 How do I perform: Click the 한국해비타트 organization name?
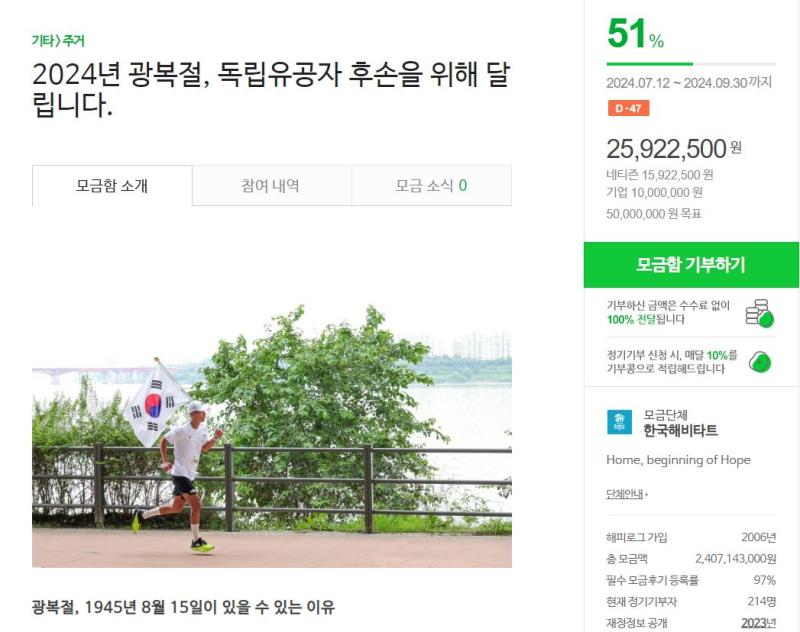(680, 431)
